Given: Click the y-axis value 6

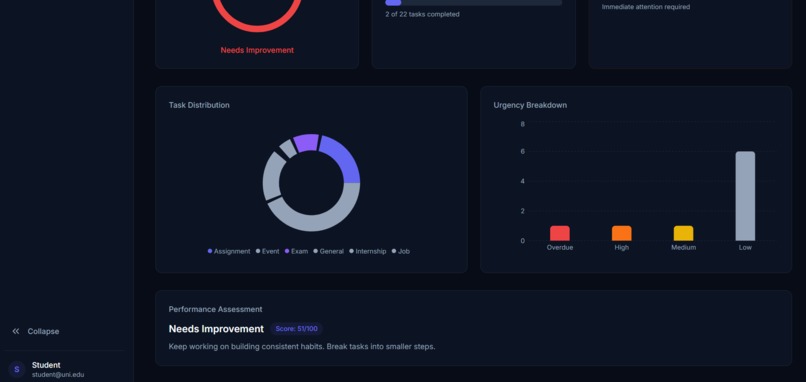Looking at the screenshot, I should 522,151.
